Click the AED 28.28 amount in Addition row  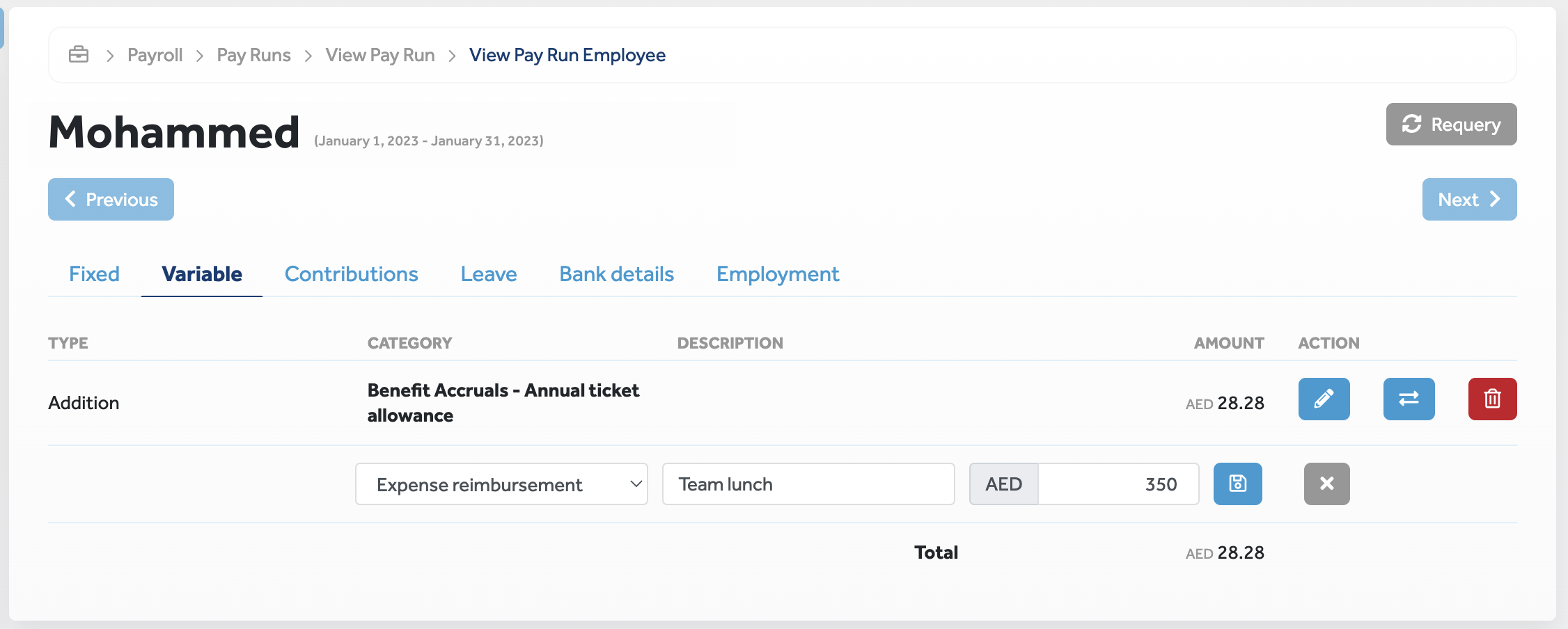tap(1225, 403)
